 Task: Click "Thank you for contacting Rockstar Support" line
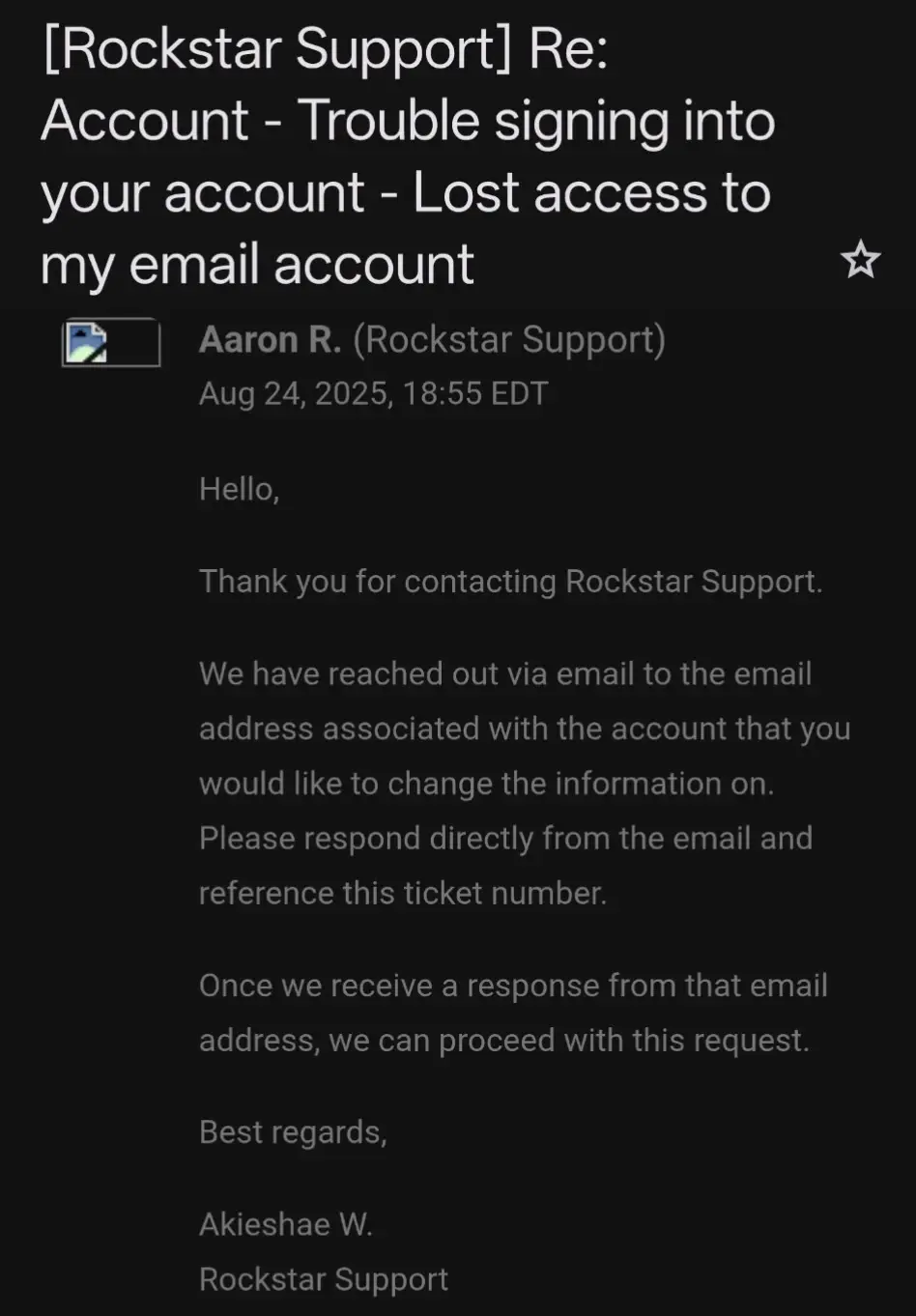coord(510,582)
